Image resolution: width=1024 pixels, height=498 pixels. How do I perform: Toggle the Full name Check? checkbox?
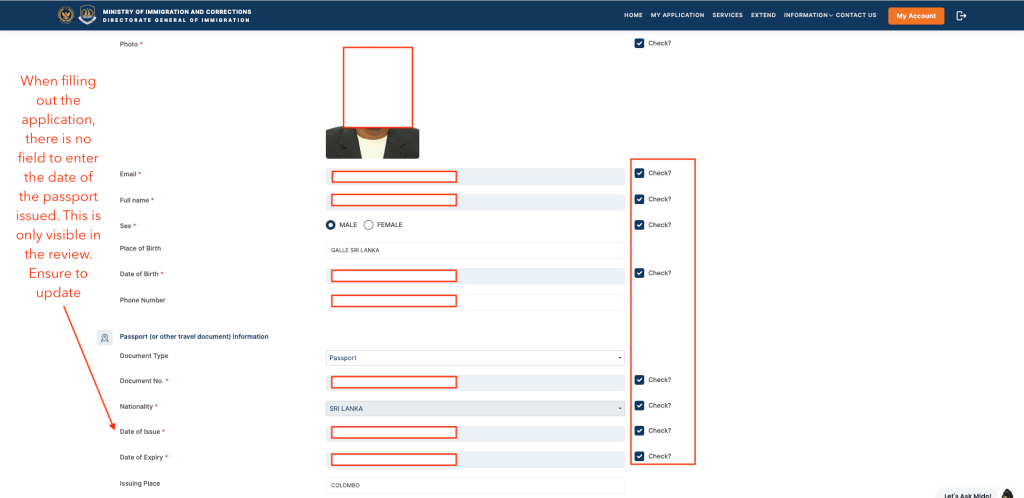pyautogui.click(x=639, y=199)
